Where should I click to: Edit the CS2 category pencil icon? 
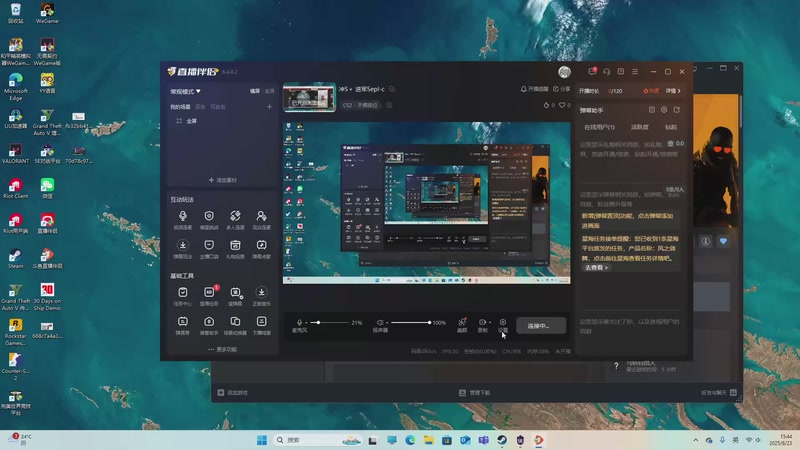tap(389, 105)
